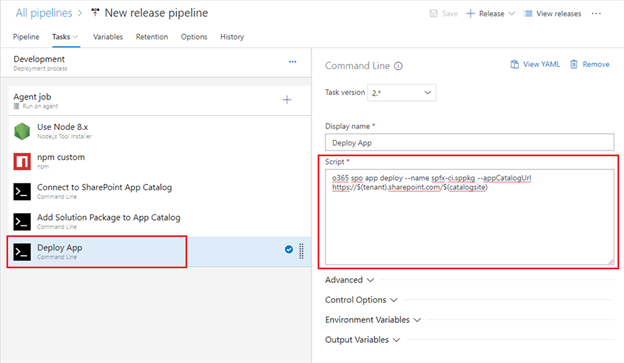The height and width of the screenshot is (363, 624).
Task: Open the Release dropdown chevron
Action: tap(512, 14)
